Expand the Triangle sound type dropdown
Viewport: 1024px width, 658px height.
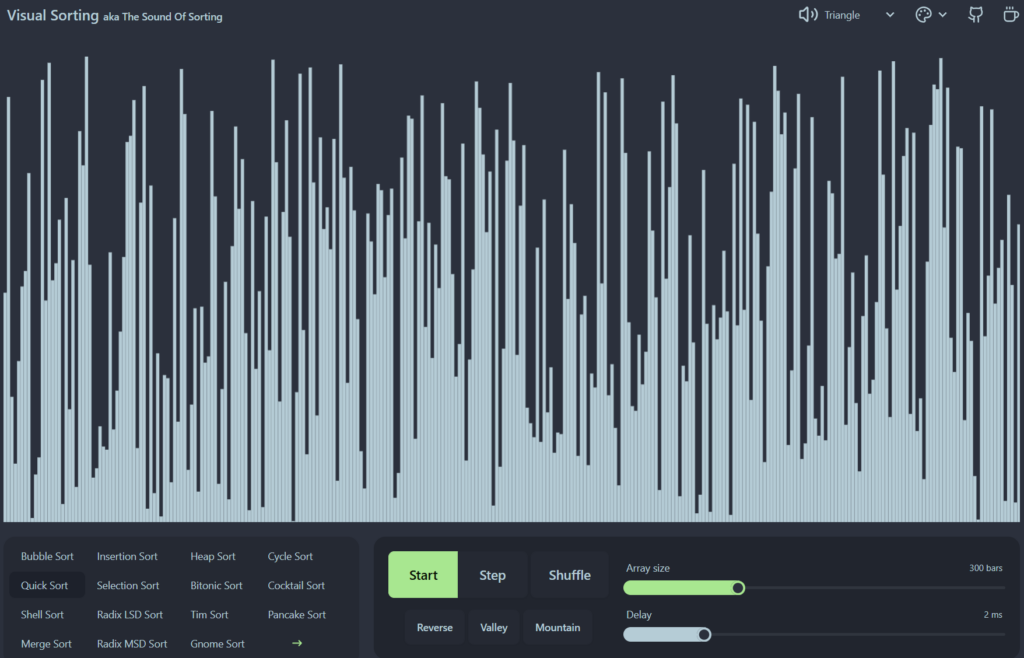coord(889,15)
